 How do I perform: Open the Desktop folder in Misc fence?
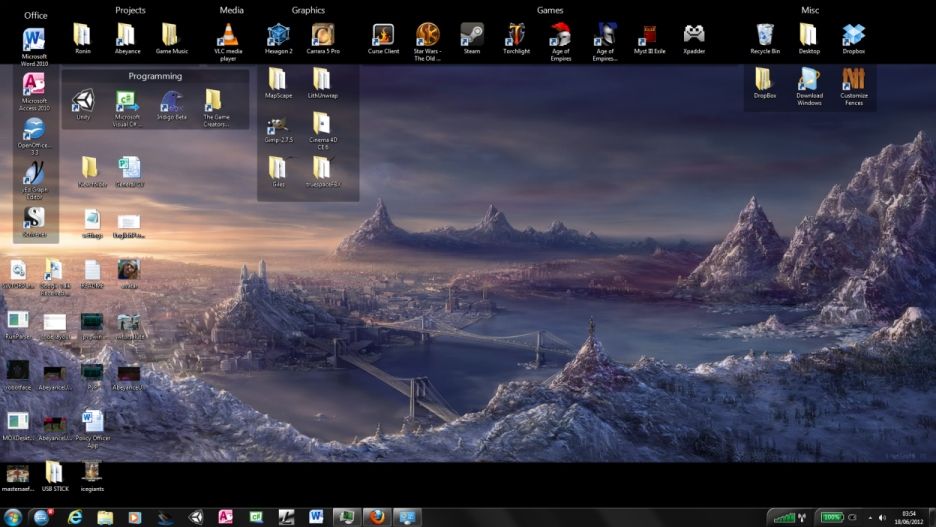tap(809, 39)
